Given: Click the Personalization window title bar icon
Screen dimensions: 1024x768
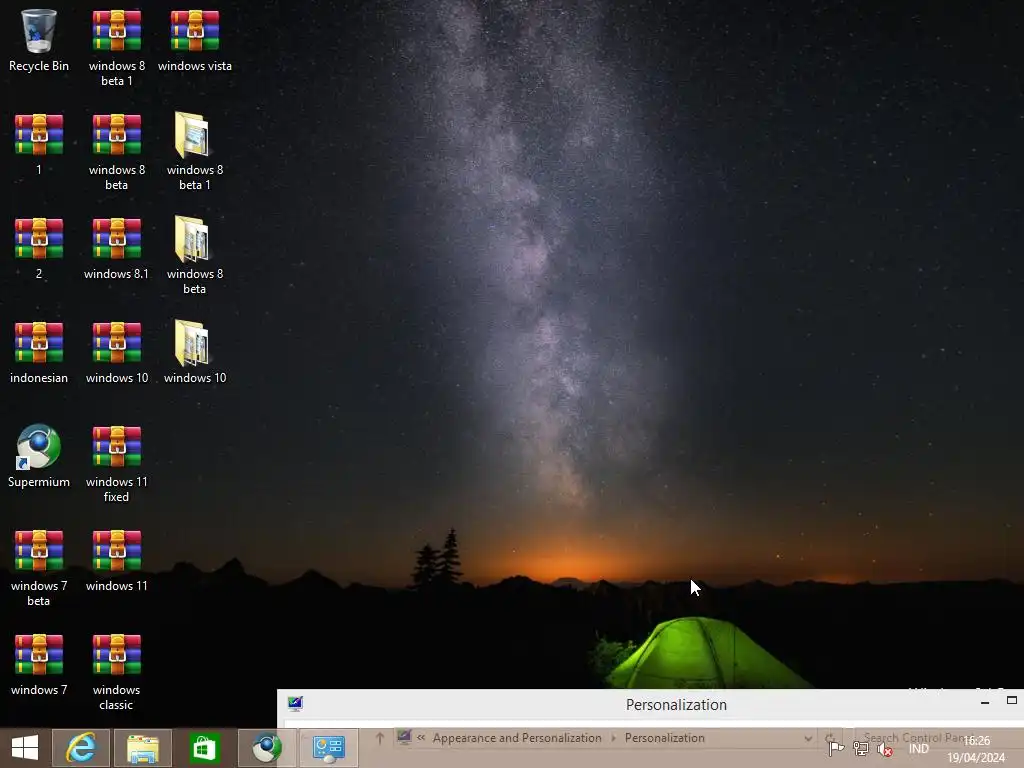Looking at the screenshot, I should tap(295, 703).
